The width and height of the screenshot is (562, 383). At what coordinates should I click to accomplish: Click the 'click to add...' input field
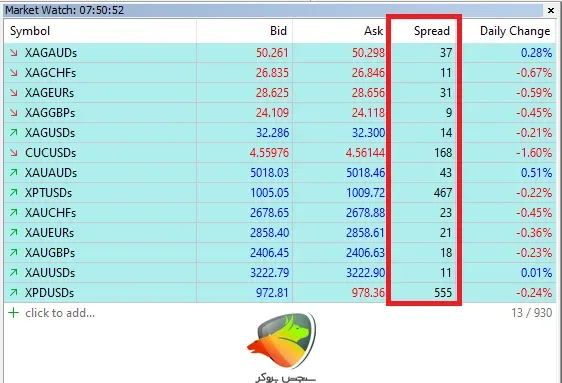(60, 313)
